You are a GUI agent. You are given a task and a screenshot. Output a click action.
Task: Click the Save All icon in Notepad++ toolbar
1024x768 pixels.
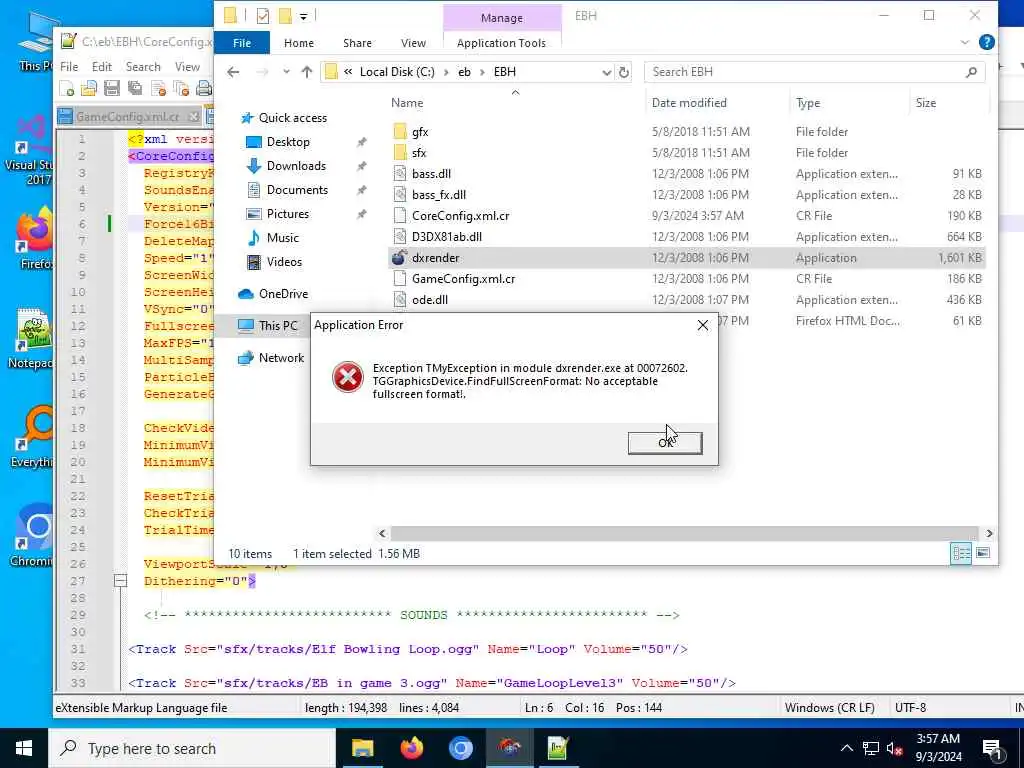tap(135, 88)
